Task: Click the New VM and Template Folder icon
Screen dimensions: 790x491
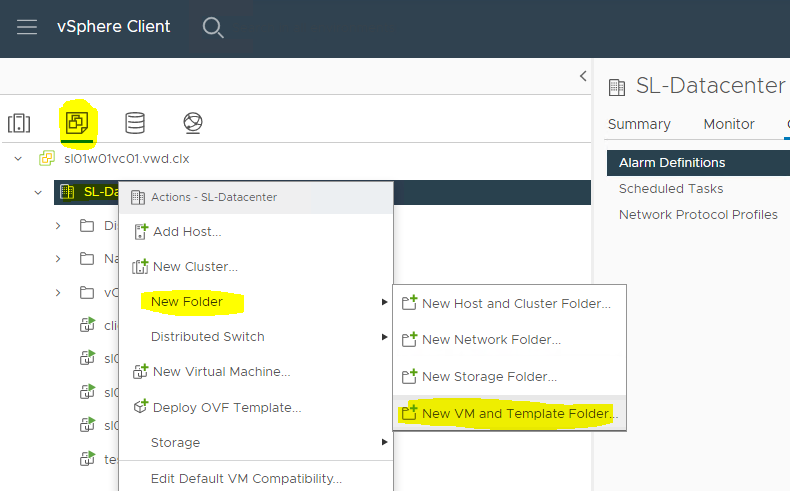Action: pos(409,413)
